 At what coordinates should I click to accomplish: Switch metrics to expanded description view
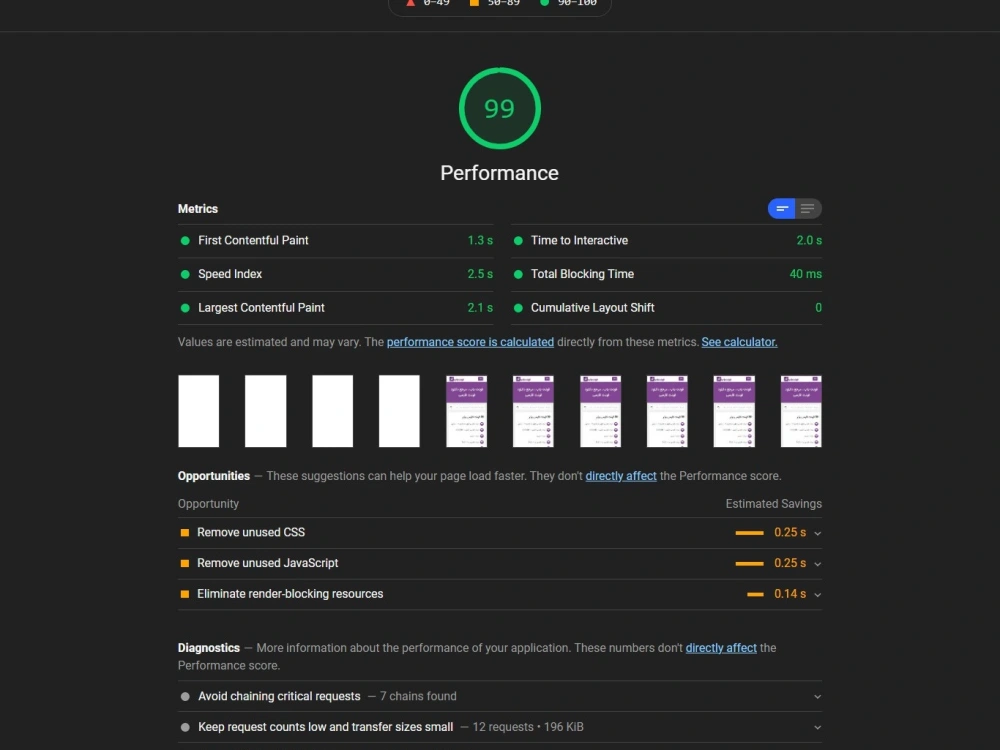[x=808, y=209]
